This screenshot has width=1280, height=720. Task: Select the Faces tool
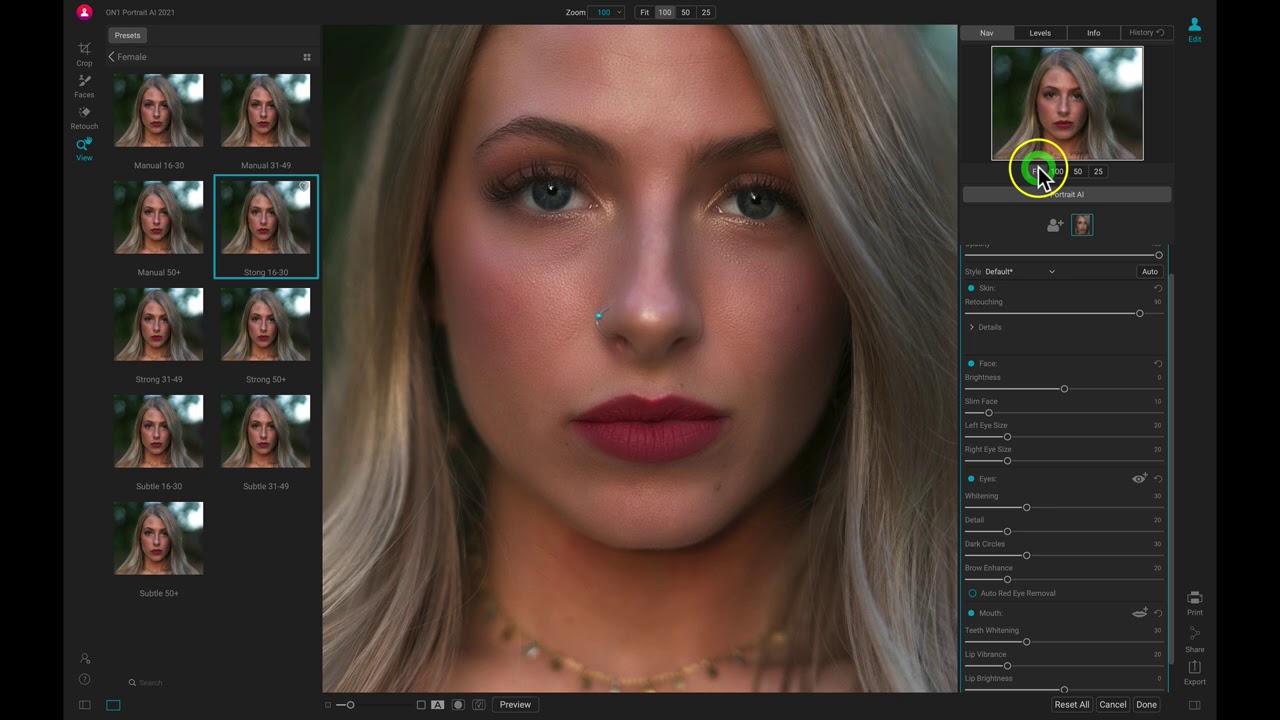tap(84, 86)
